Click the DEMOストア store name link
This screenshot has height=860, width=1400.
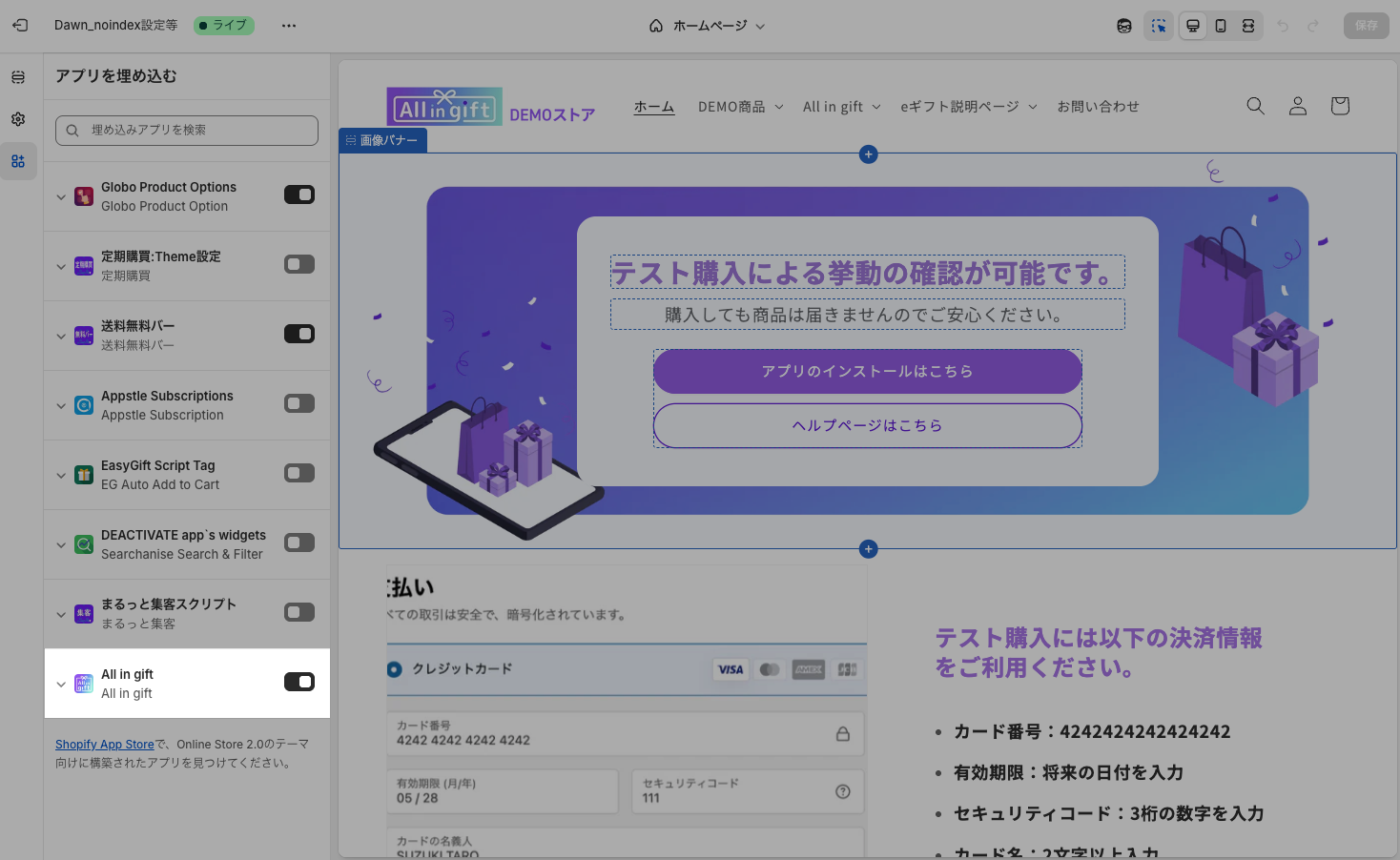coord(552,114)
